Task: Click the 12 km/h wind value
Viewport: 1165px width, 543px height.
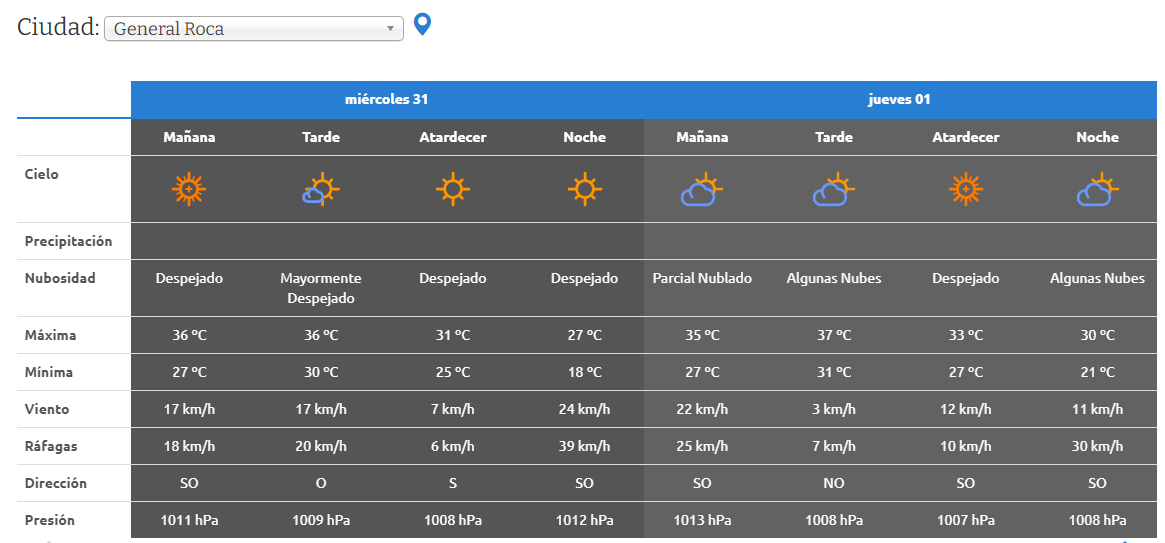Action: pyautogui.click(x=965, y=409)
